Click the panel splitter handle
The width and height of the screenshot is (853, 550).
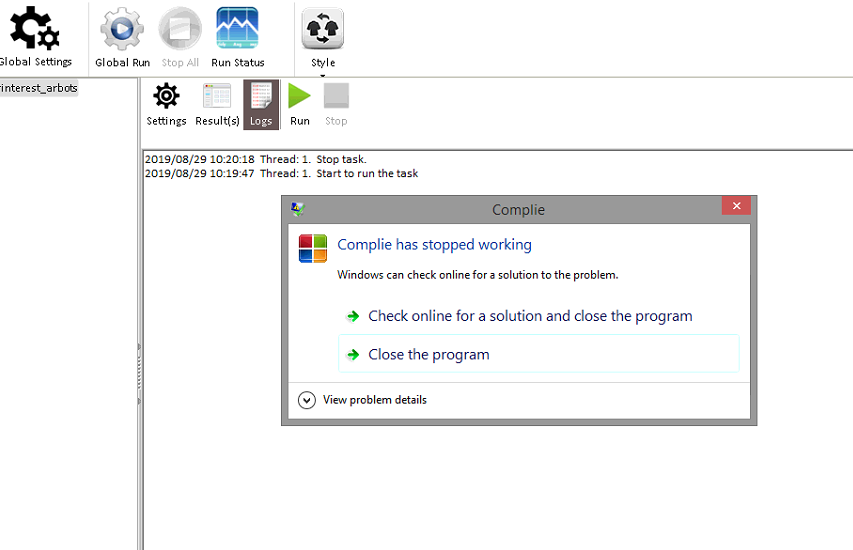pos(139,375)
